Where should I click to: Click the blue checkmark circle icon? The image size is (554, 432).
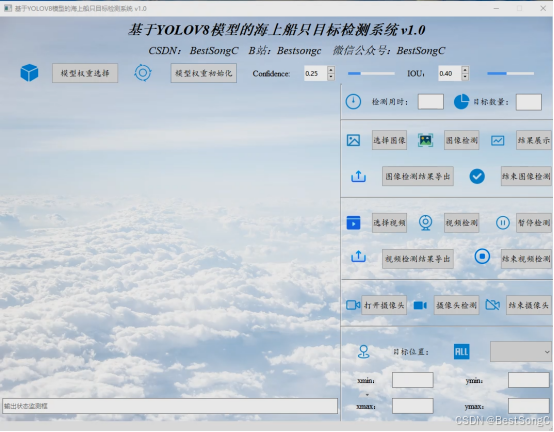(x=477, y=176)
